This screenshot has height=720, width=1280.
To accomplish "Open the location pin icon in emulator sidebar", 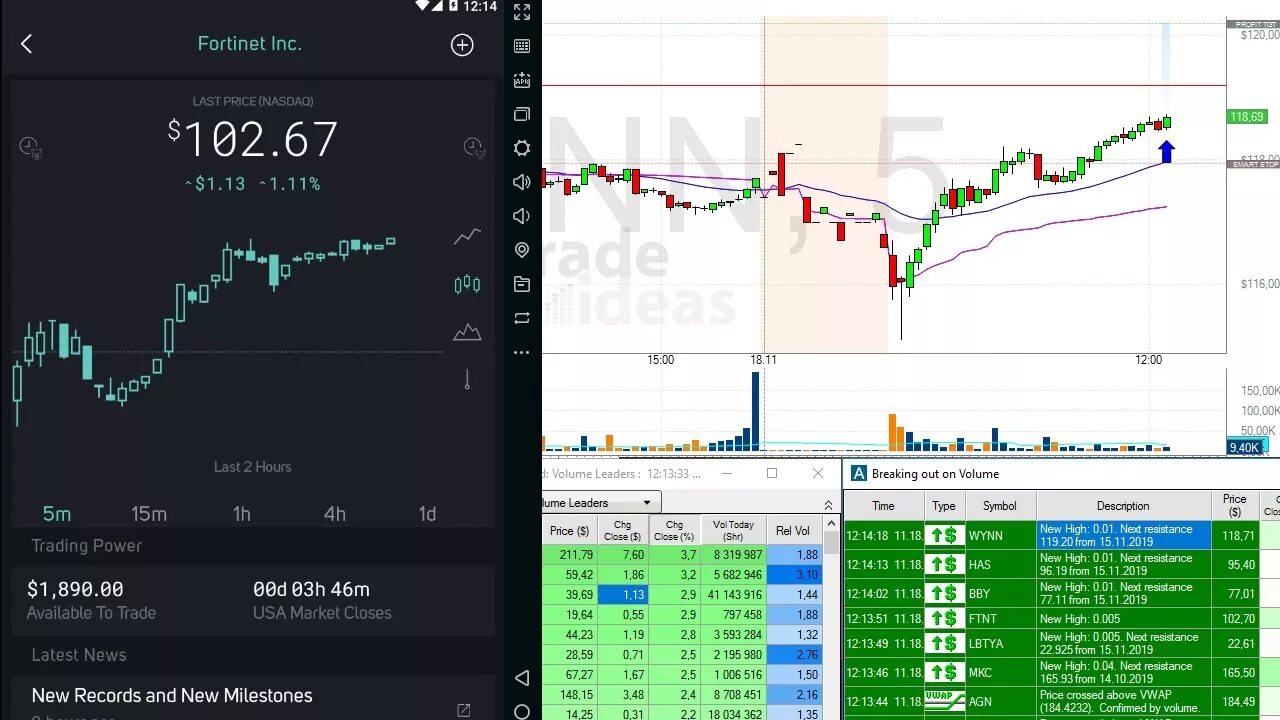I will coord(522,250).
